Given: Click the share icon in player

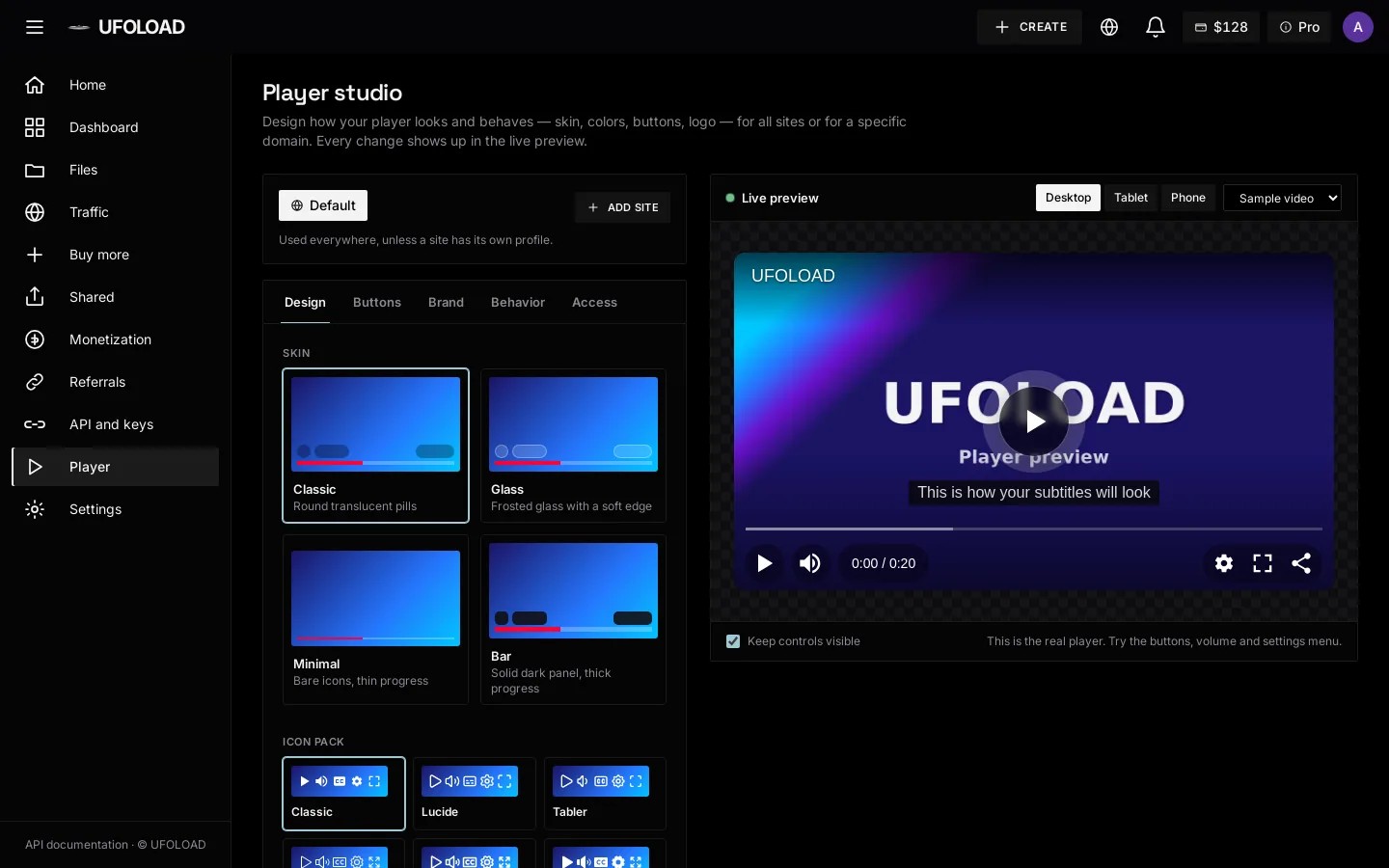Looking at the screenshot, I should pos(1301,563).
